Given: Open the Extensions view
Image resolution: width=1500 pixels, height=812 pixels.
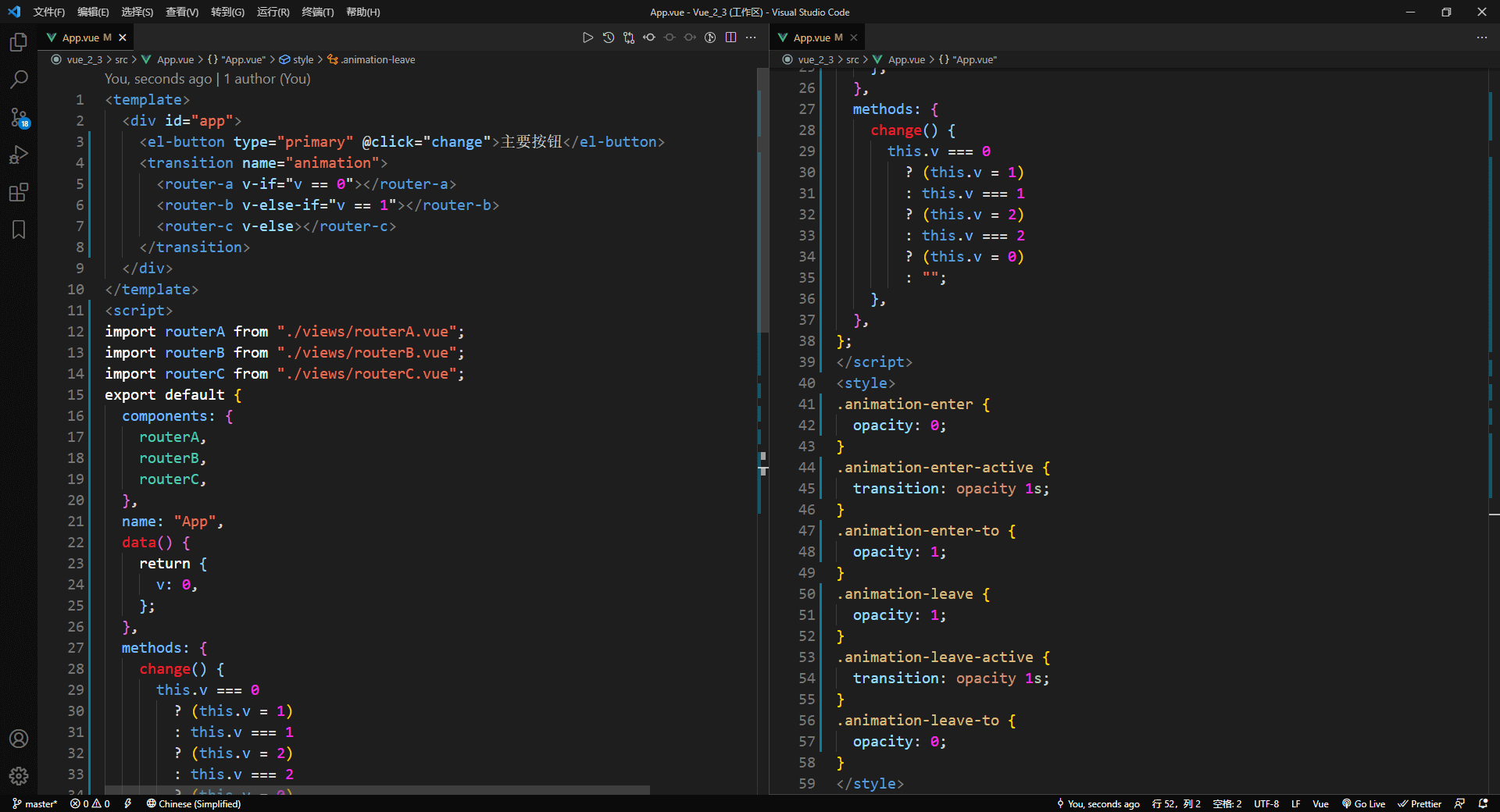Looking at the screenshot, I should 19,192.
